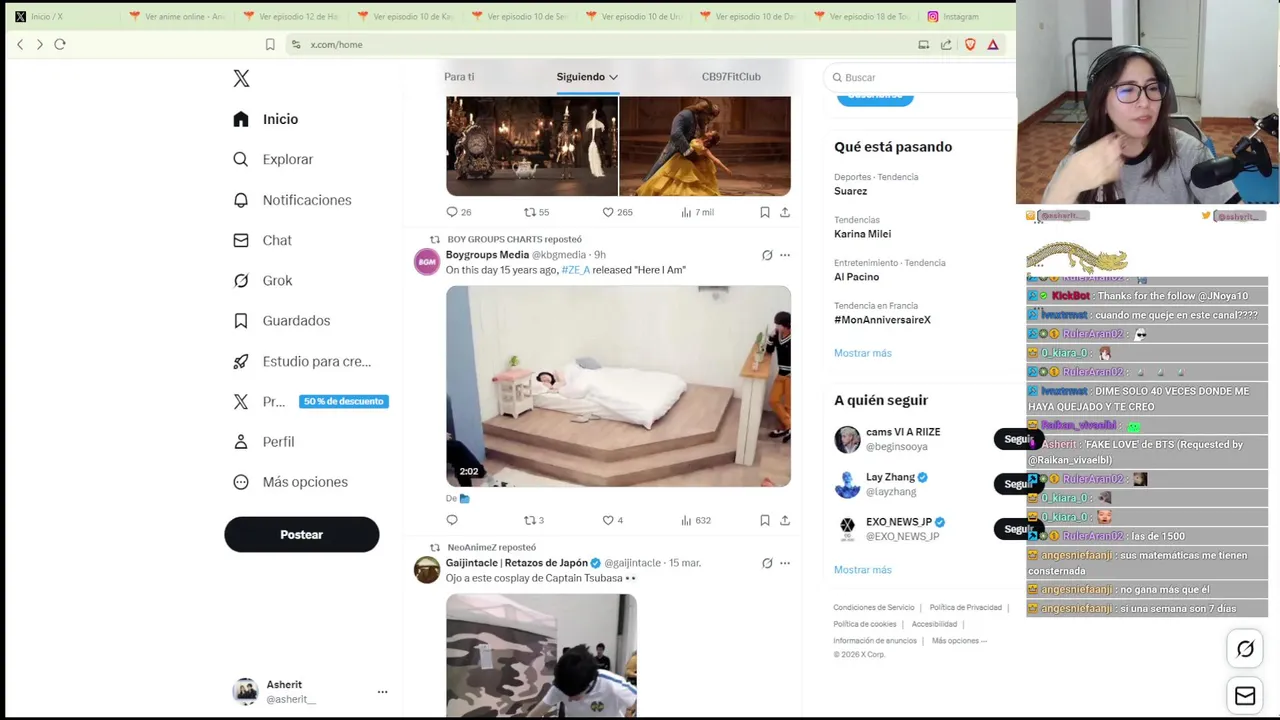Image resolution: width=1280 pixels, height=720 pixels.
Task: Open Política de Privacidad footer link
Action: 965,608
